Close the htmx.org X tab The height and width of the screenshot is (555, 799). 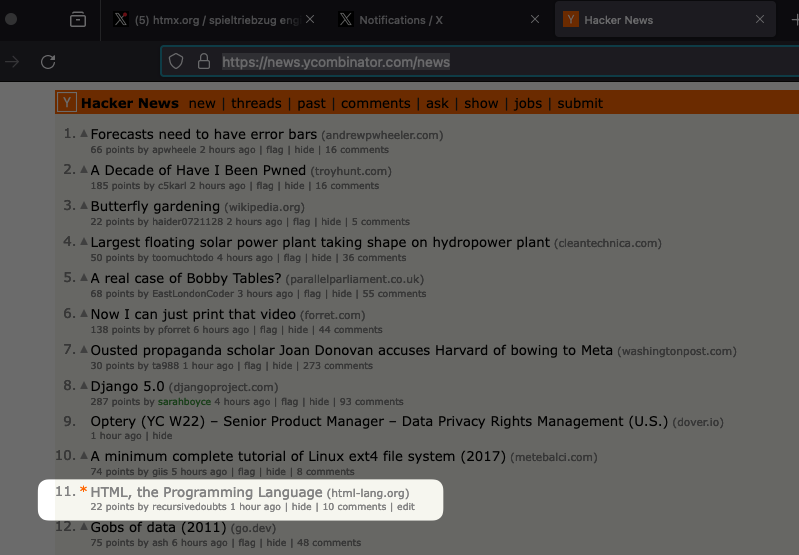click(x=310, y=19)
